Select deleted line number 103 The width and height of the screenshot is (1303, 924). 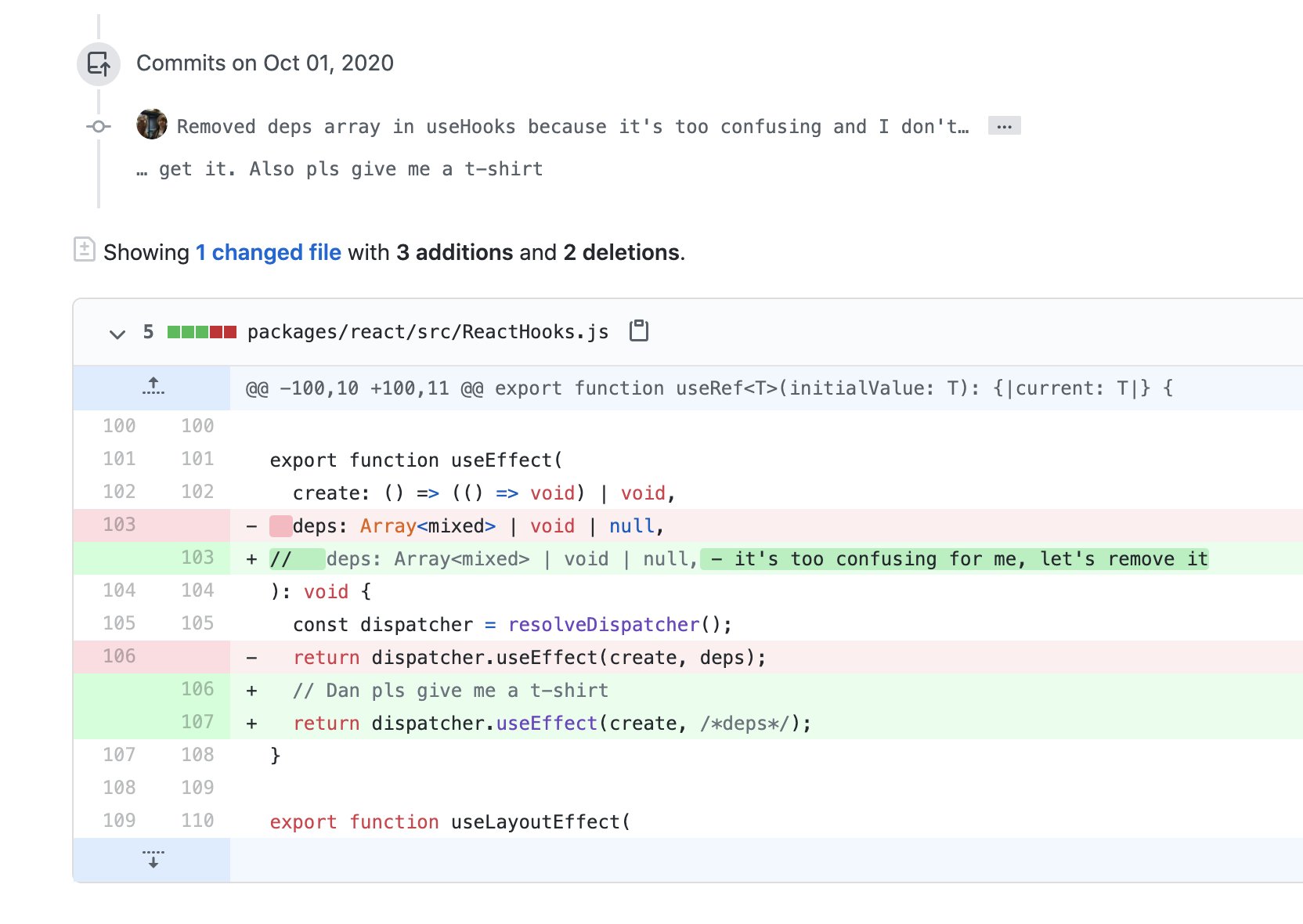(x=119, y=525)
